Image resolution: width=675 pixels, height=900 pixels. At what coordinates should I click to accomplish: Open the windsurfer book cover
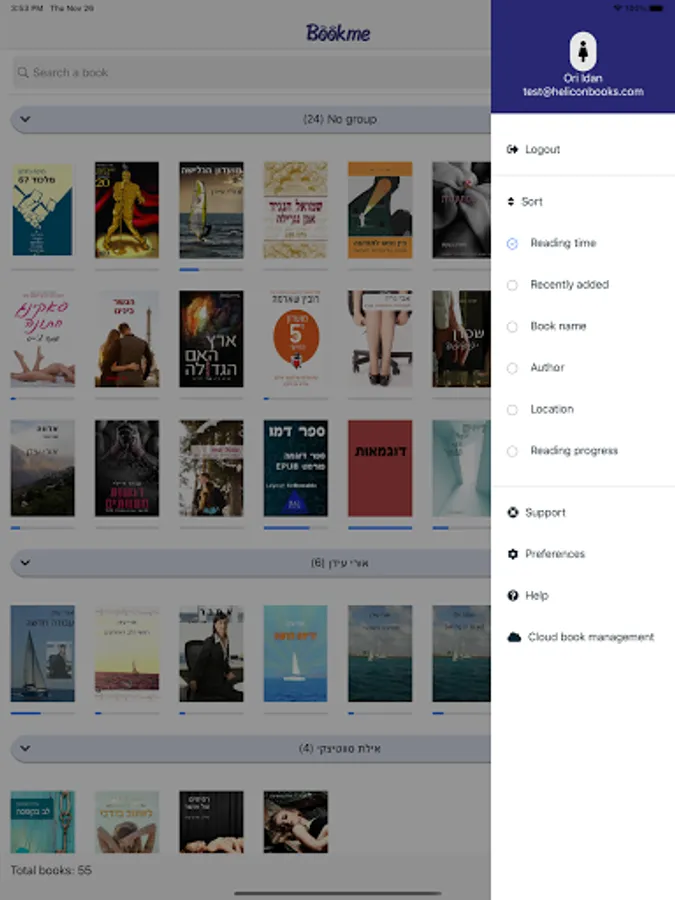point(211,210)
